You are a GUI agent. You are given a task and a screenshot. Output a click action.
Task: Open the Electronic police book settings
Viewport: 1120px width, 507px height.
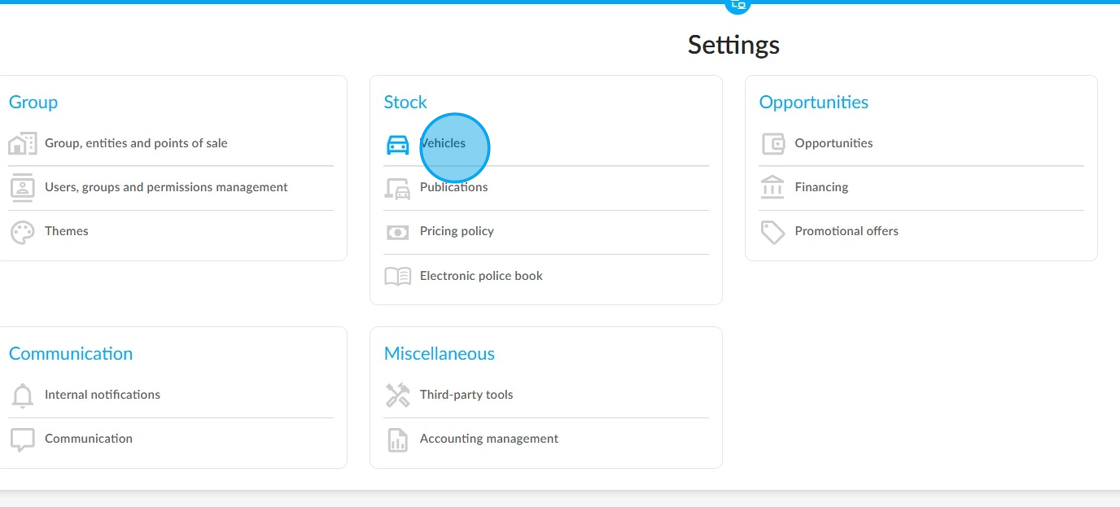tap(481, 276)
